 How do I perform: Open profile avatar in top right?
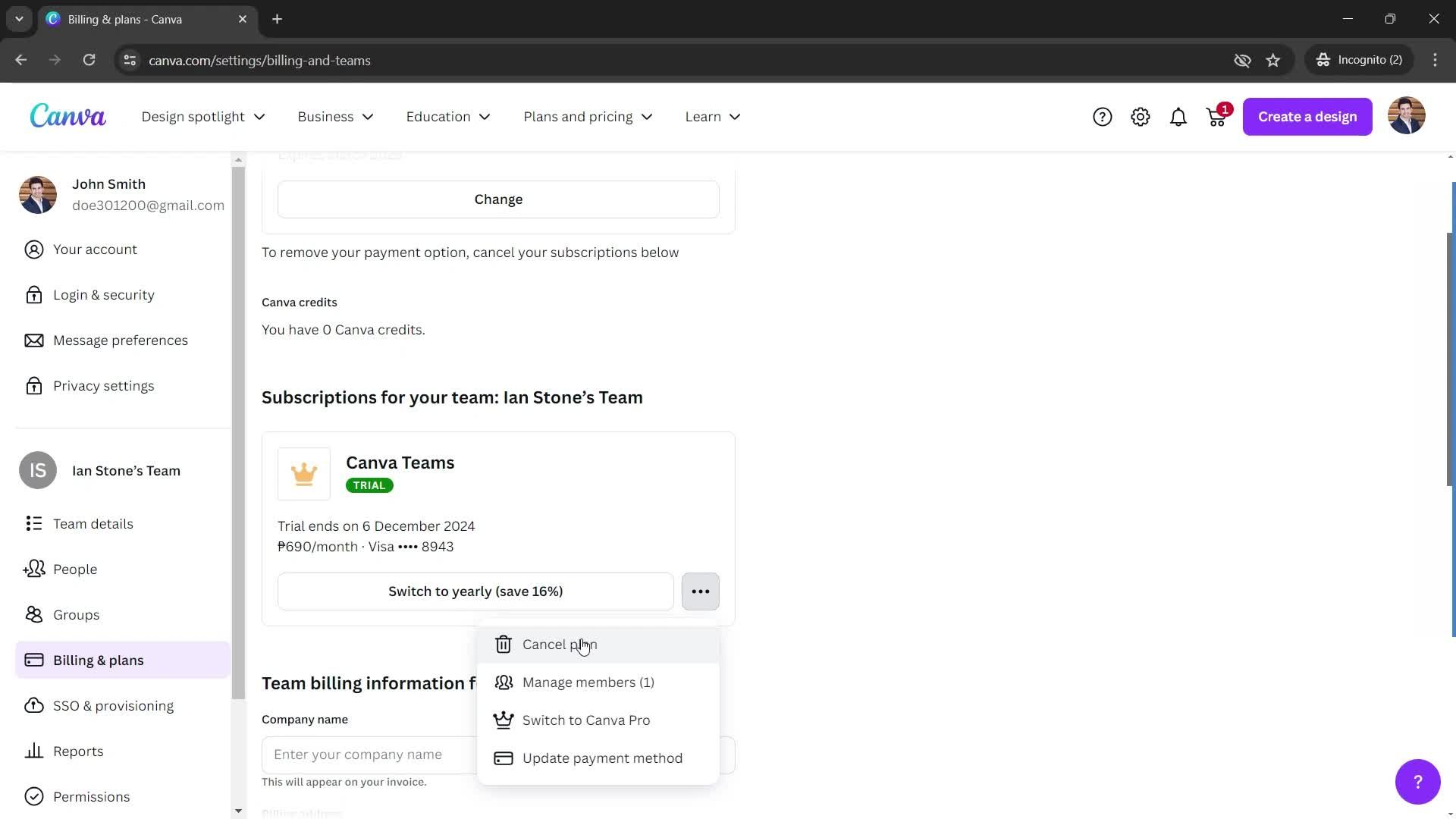click(x=1406, y=116)
